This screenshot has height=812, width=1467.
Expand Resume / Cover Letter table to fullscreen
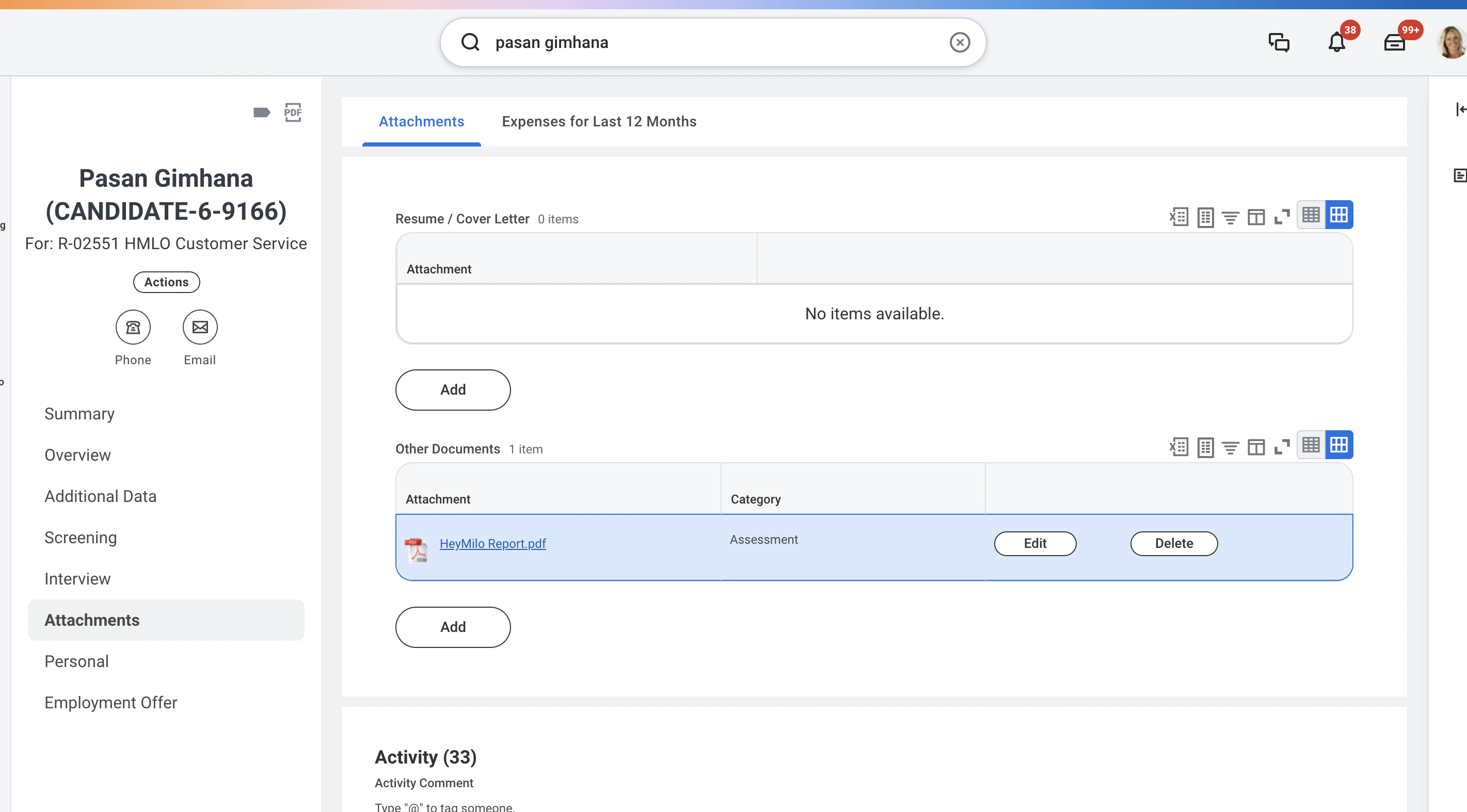(1281, 217)
